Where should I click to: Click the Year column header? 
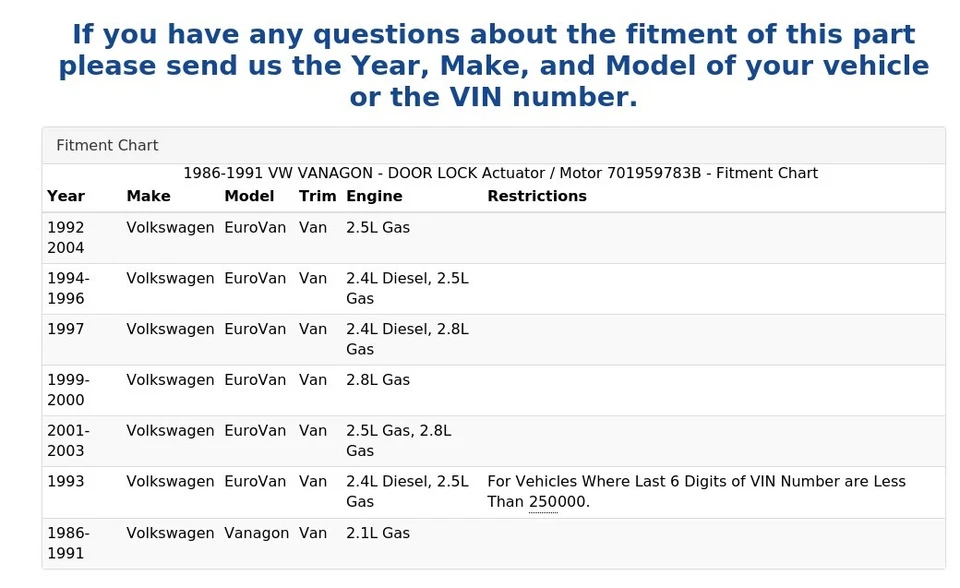click(66, 196)
